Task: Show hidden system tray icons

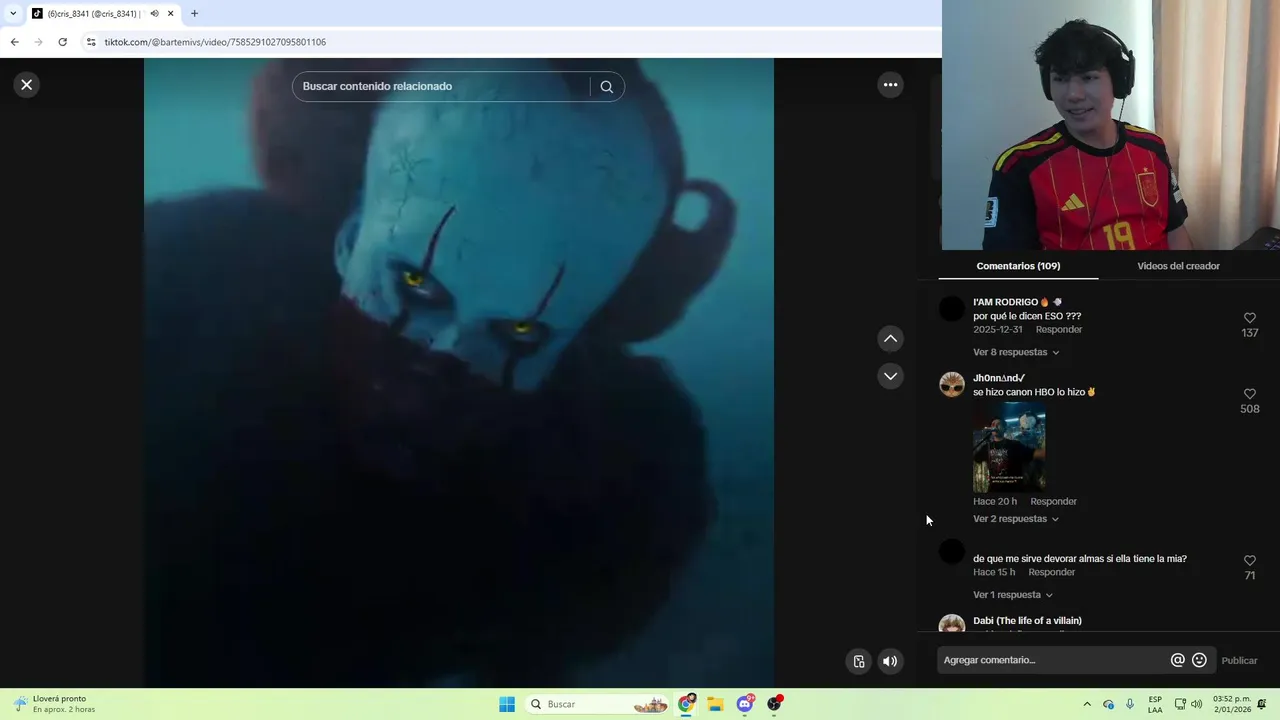Action: coord(1087,704)
